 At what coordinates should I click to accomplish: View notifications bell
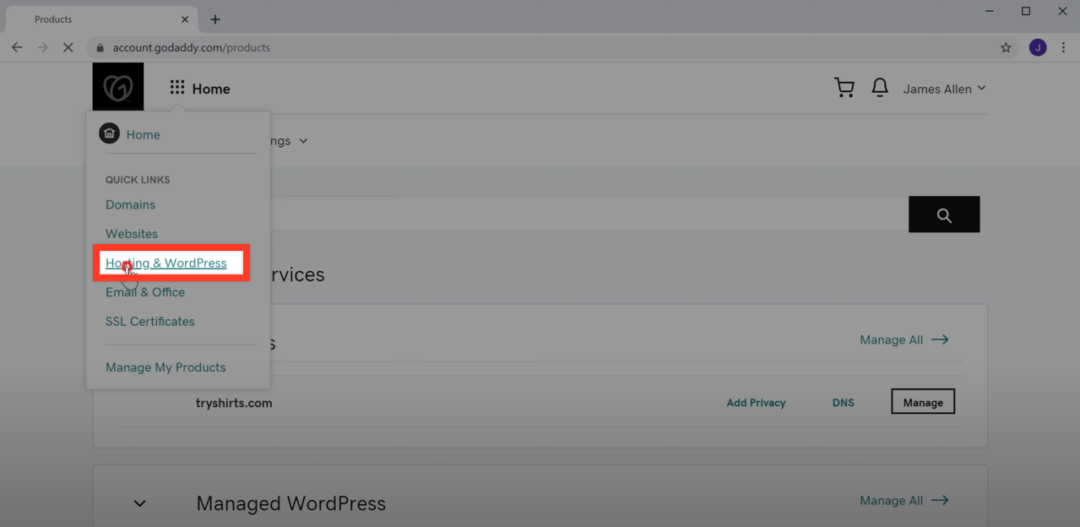click(x=880, y=88)
